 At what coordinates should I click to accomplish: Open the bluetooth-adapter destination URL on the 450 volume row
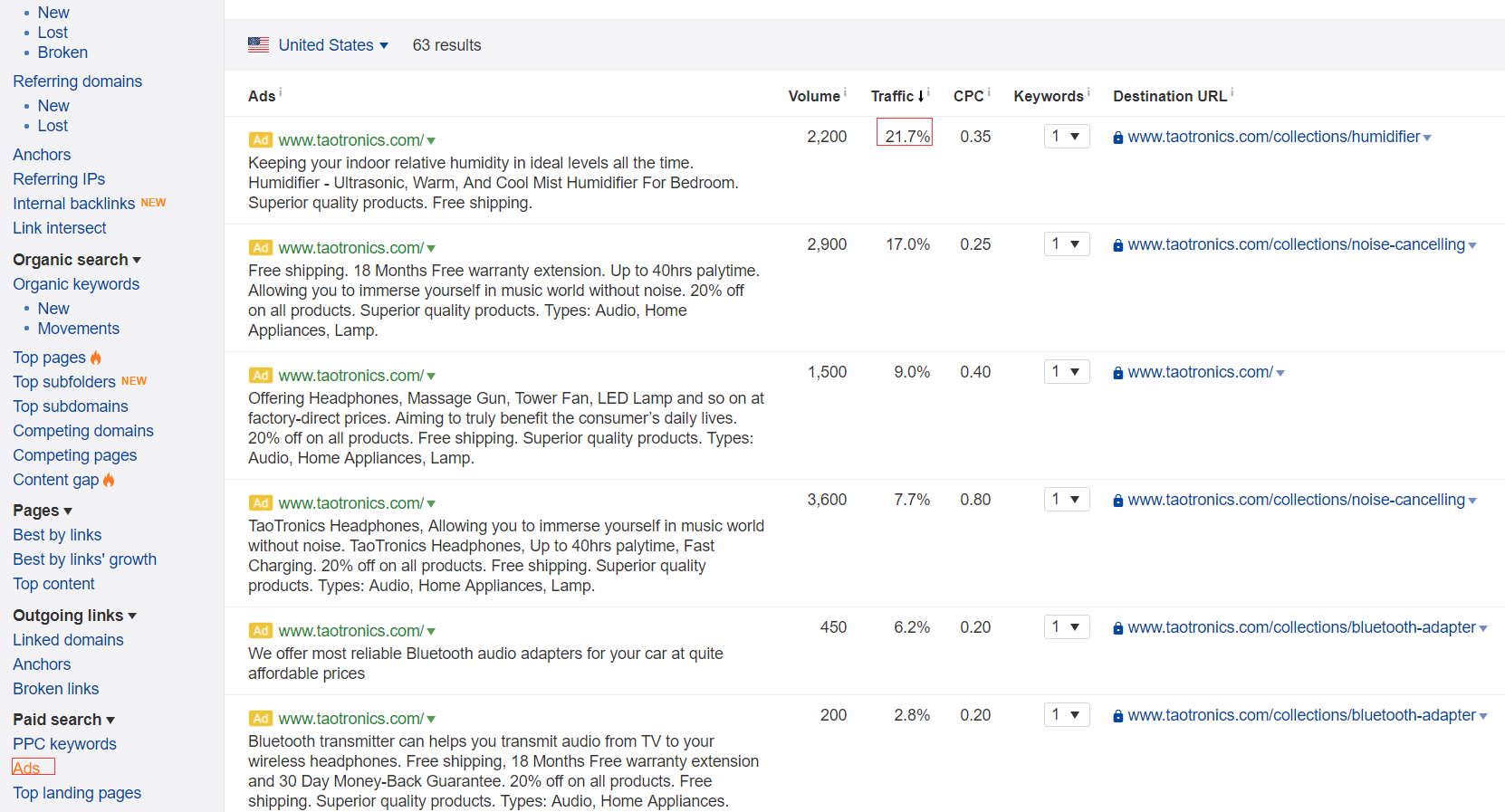tap(1301, 627)
